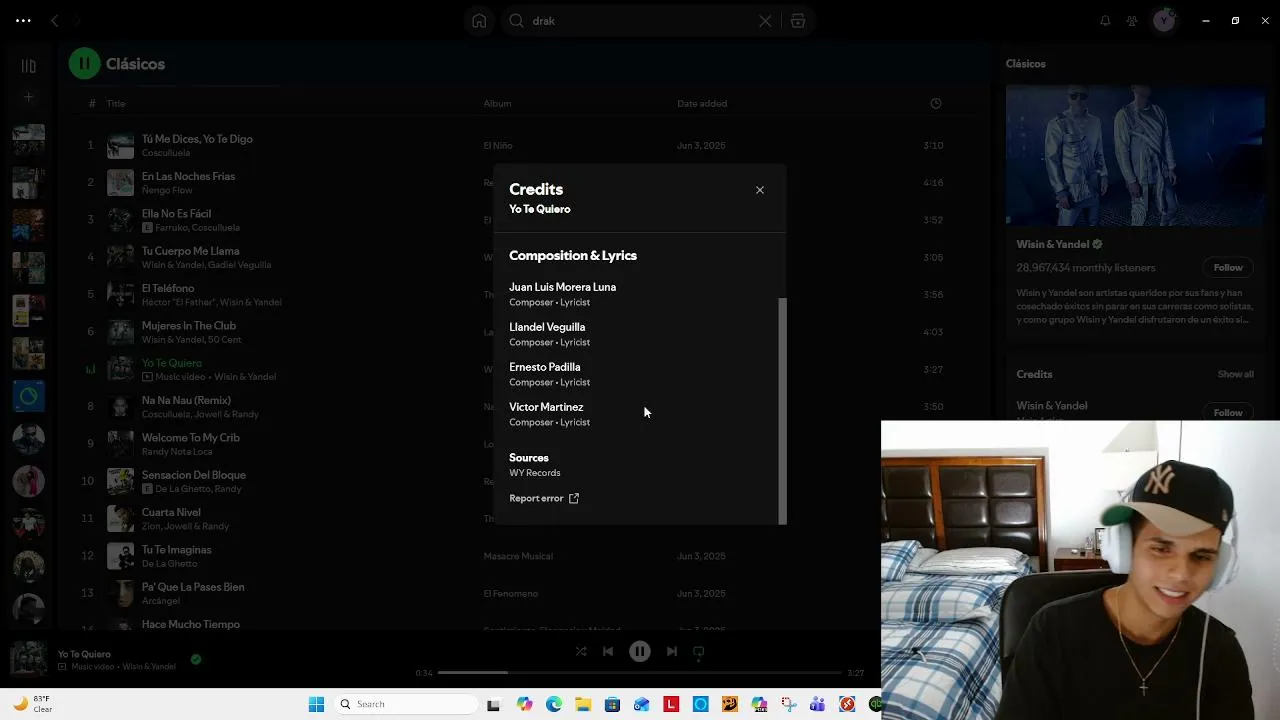
Task: Open Microsoft Store from the taskbar
Action: [x=612, y=705]
